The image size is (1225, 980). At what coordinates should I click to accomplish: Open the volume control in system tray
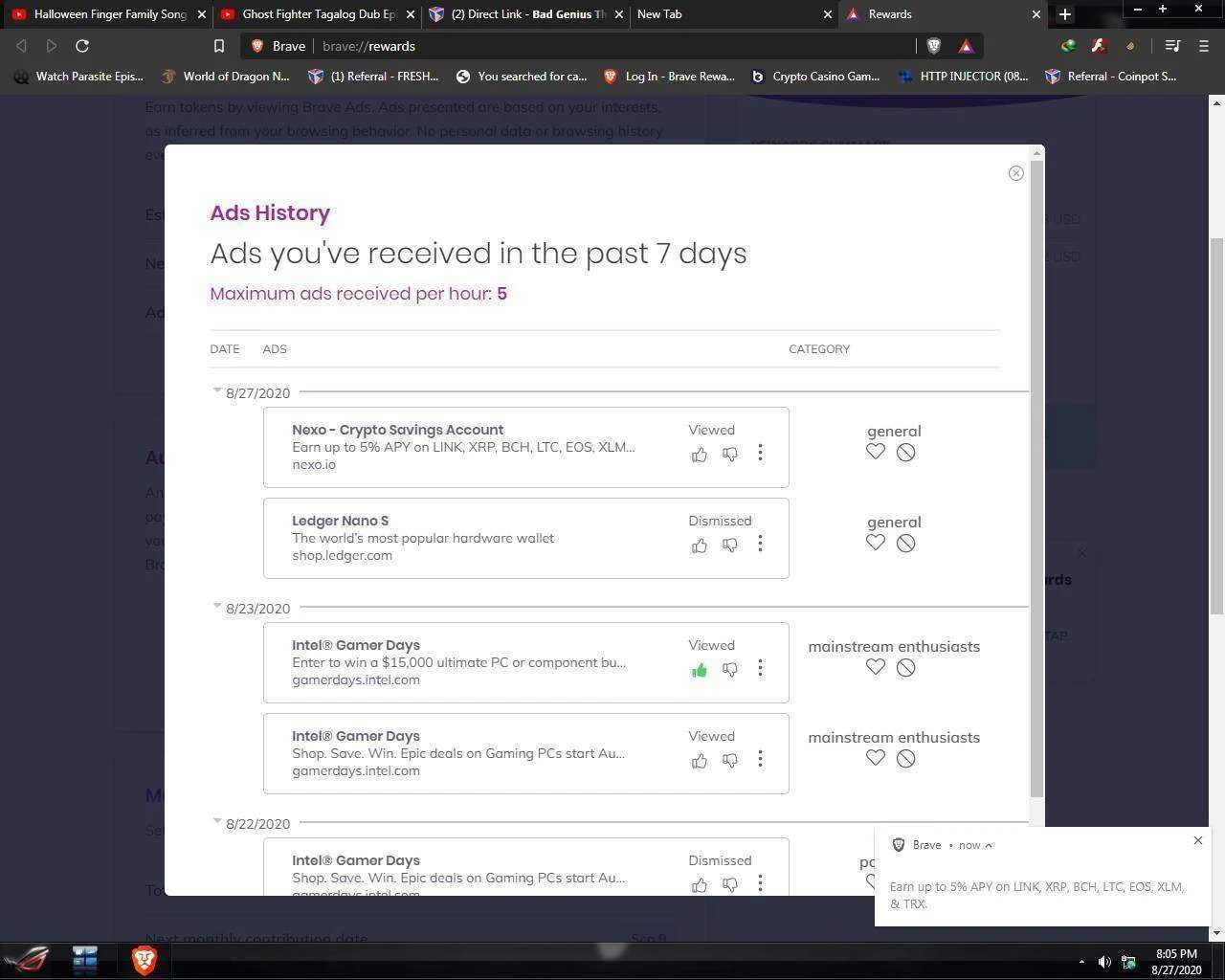[1104, 962]
